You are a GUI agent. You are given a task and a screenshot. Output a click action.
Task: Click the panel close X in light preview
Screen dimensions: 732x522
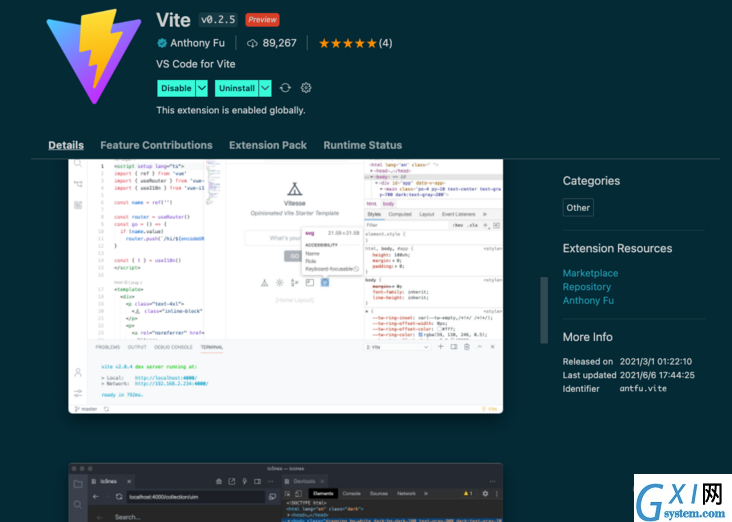(493, 347)
